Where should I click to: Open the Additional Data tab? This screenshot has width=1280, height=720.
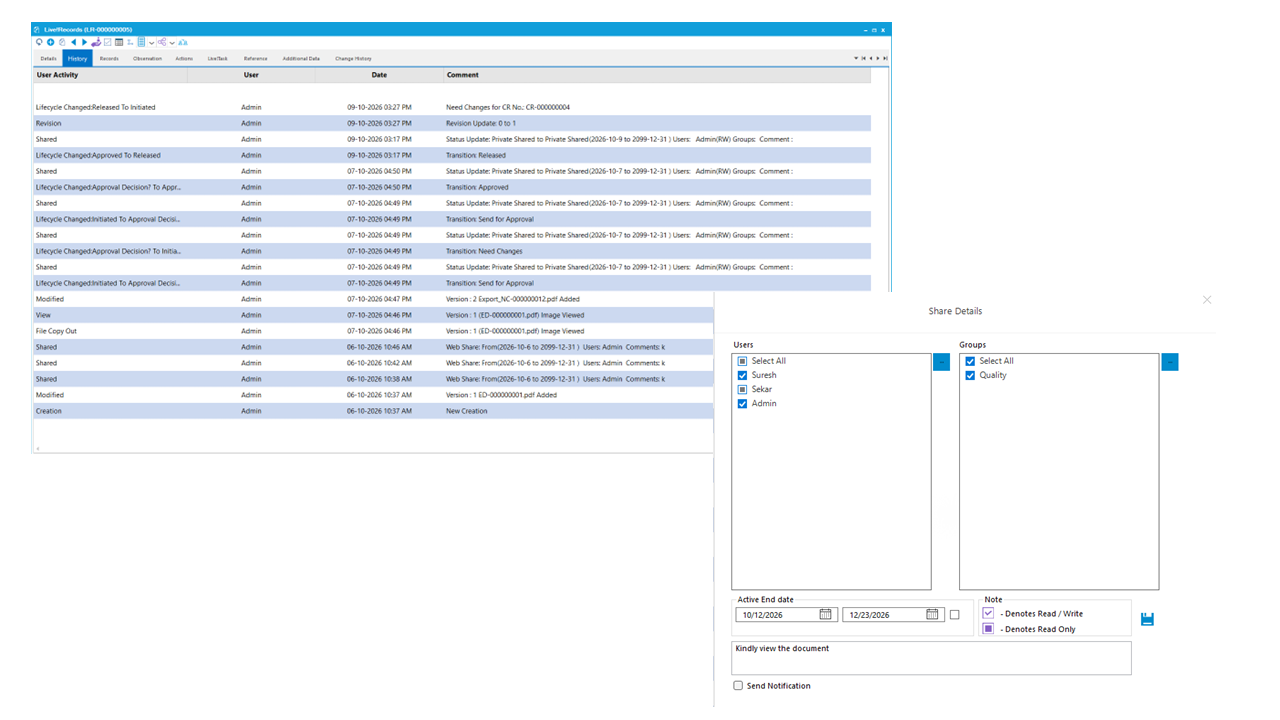click(x=301, y=58)
